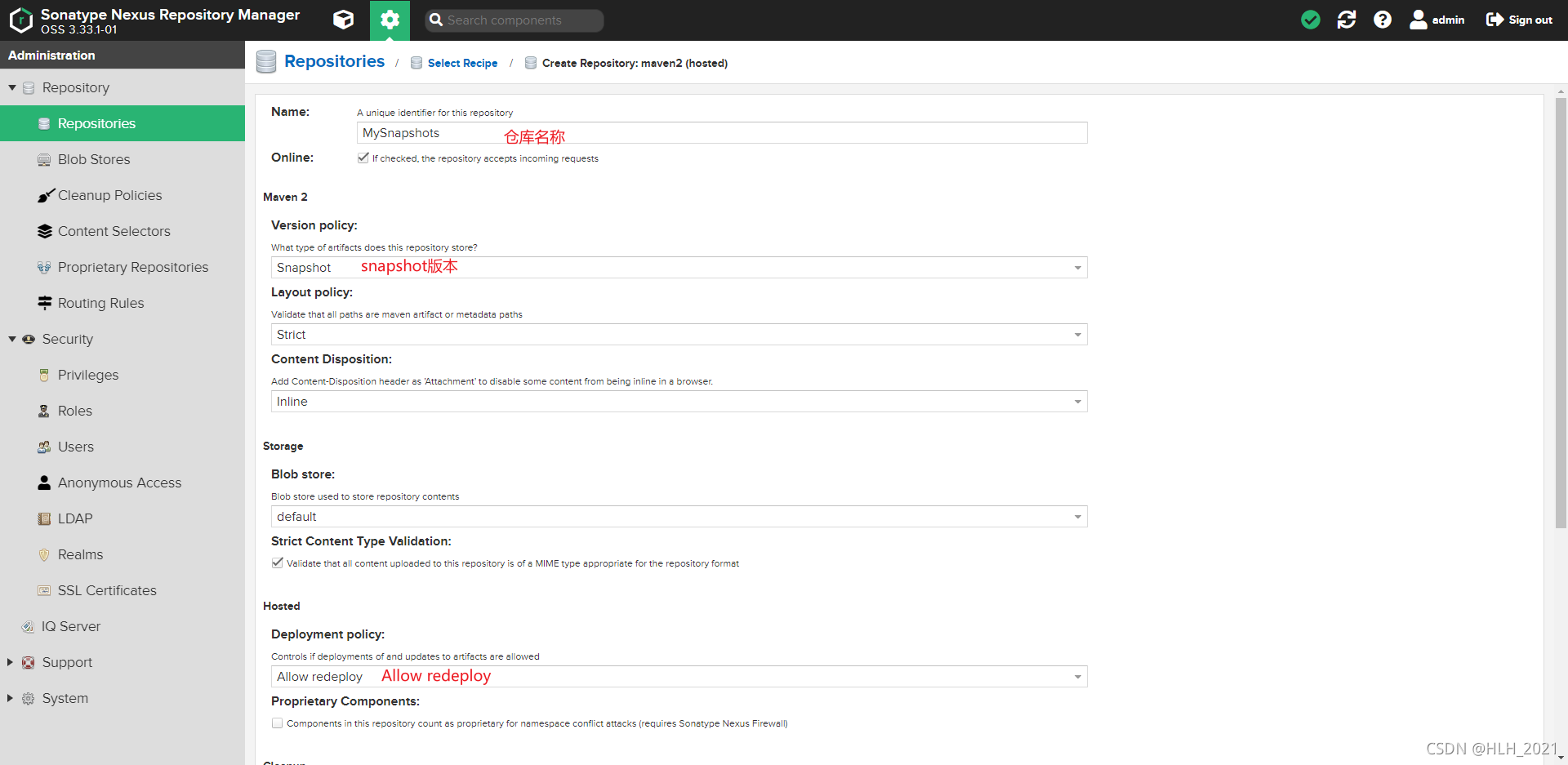The height and width of the screenshot is (765, 1568).
Task: Open the Version policy Snapshot dropdown
Action: pyautogui.click(x=679, y=268)
